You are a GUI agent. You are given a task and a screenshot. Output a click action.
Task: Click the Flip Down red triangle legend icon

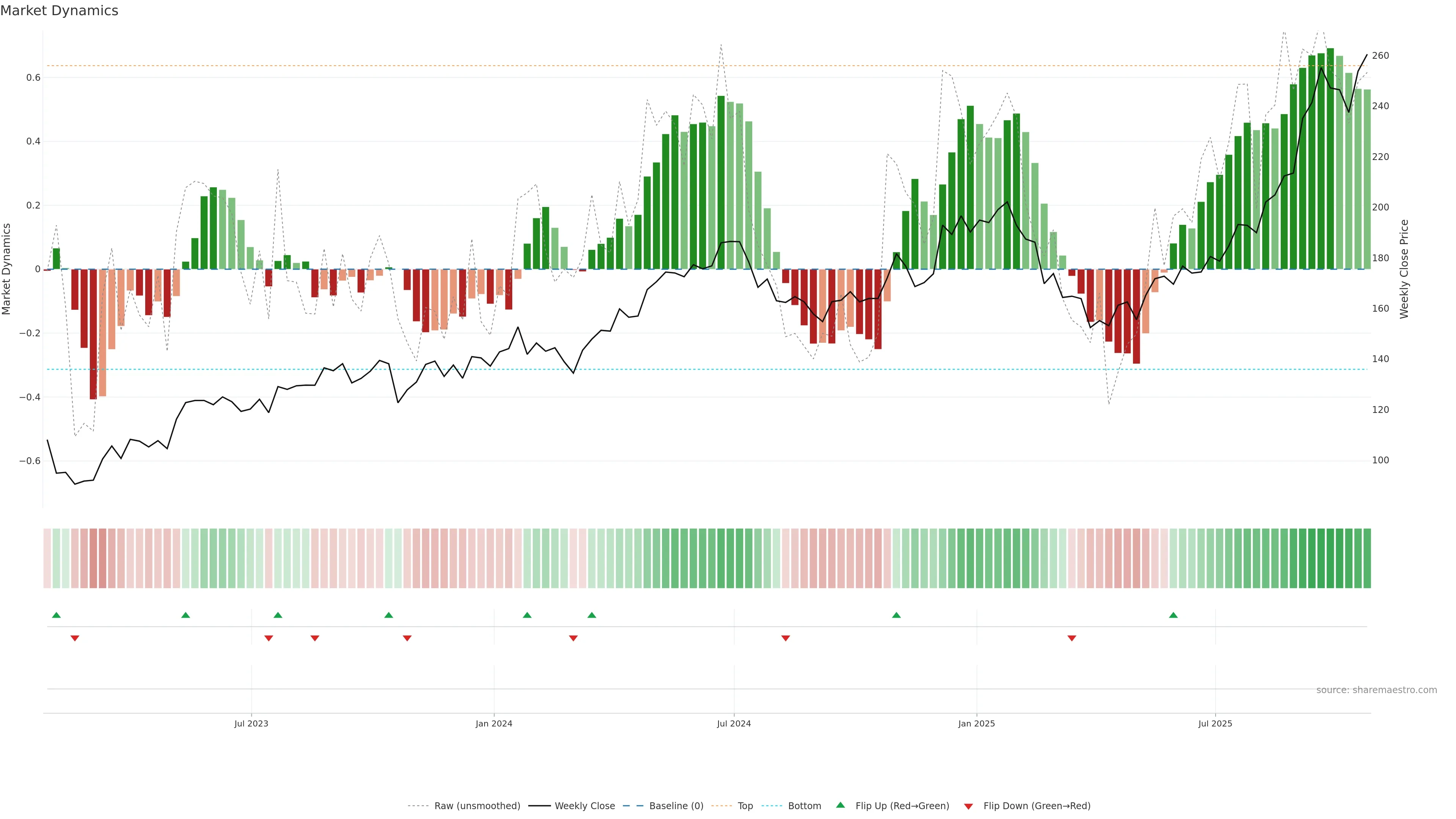(968, 806)
